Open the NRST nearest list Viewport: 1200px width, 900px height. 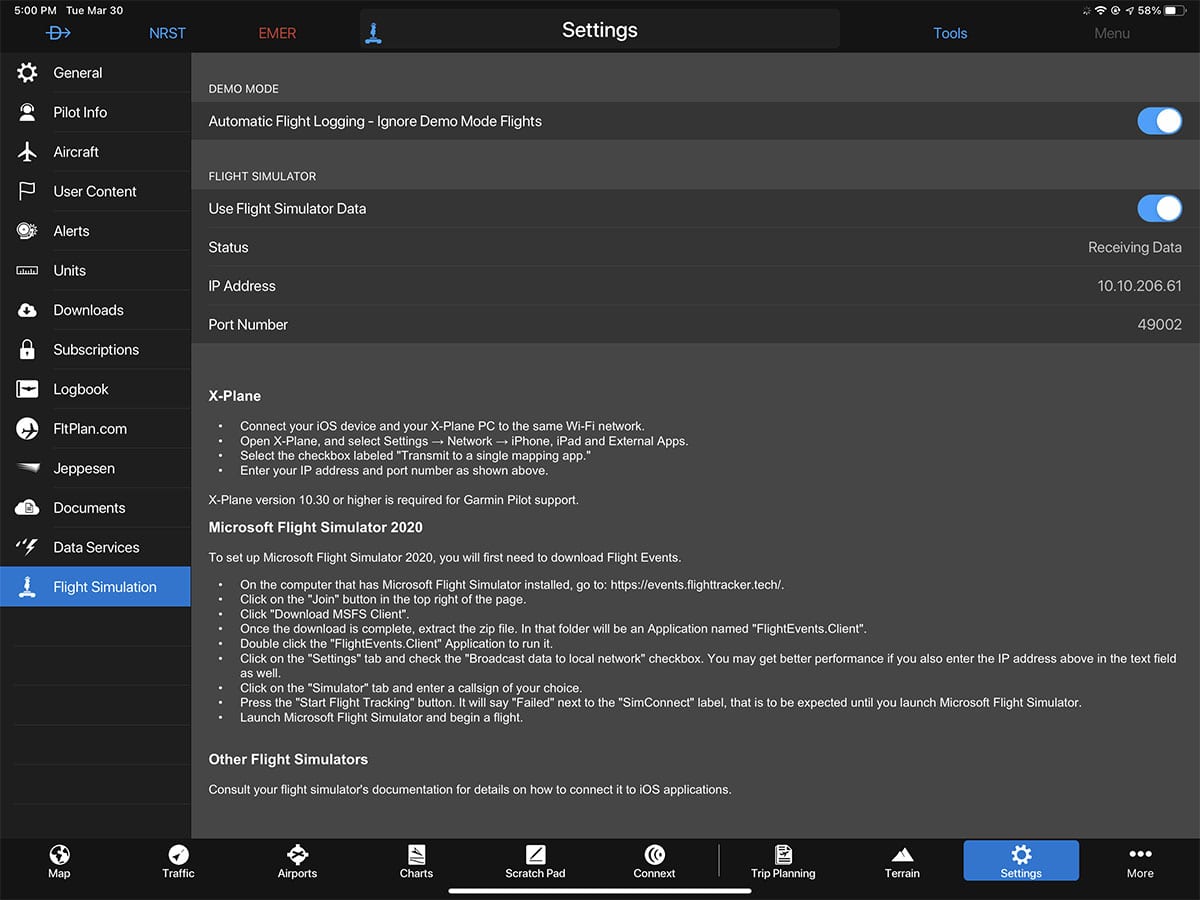[x=167, y=33]
